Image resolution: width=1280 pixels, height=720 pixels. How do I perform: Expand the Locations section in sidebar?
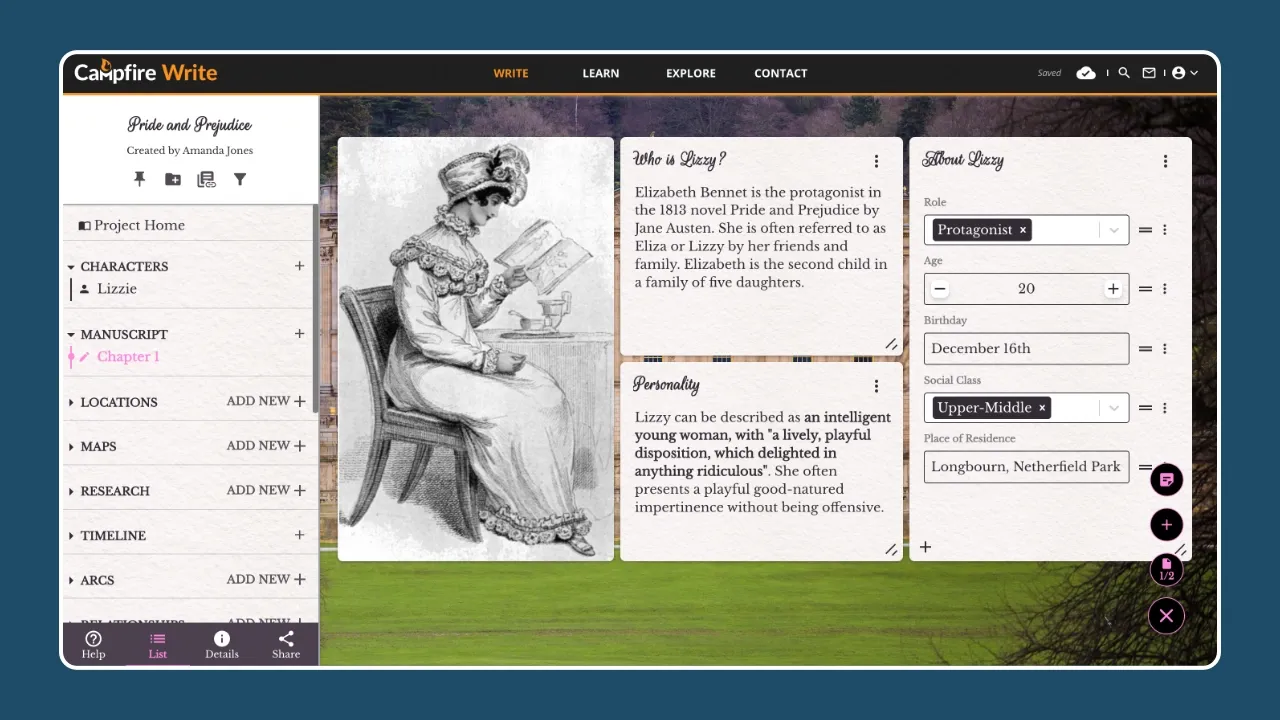(71, 402)
